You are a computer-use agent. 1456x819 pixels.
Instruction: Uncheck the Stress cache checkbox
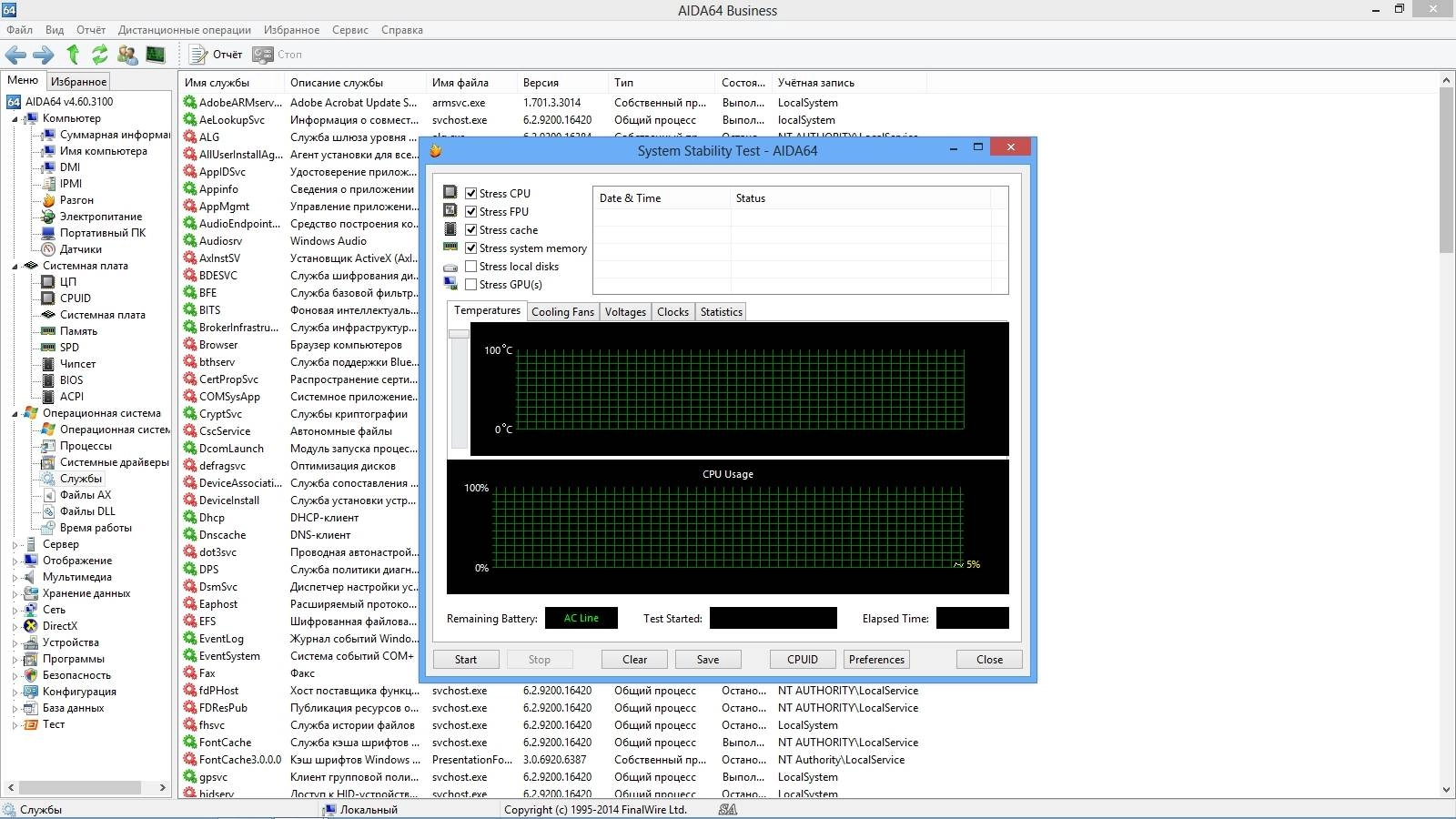click(471, 229)
